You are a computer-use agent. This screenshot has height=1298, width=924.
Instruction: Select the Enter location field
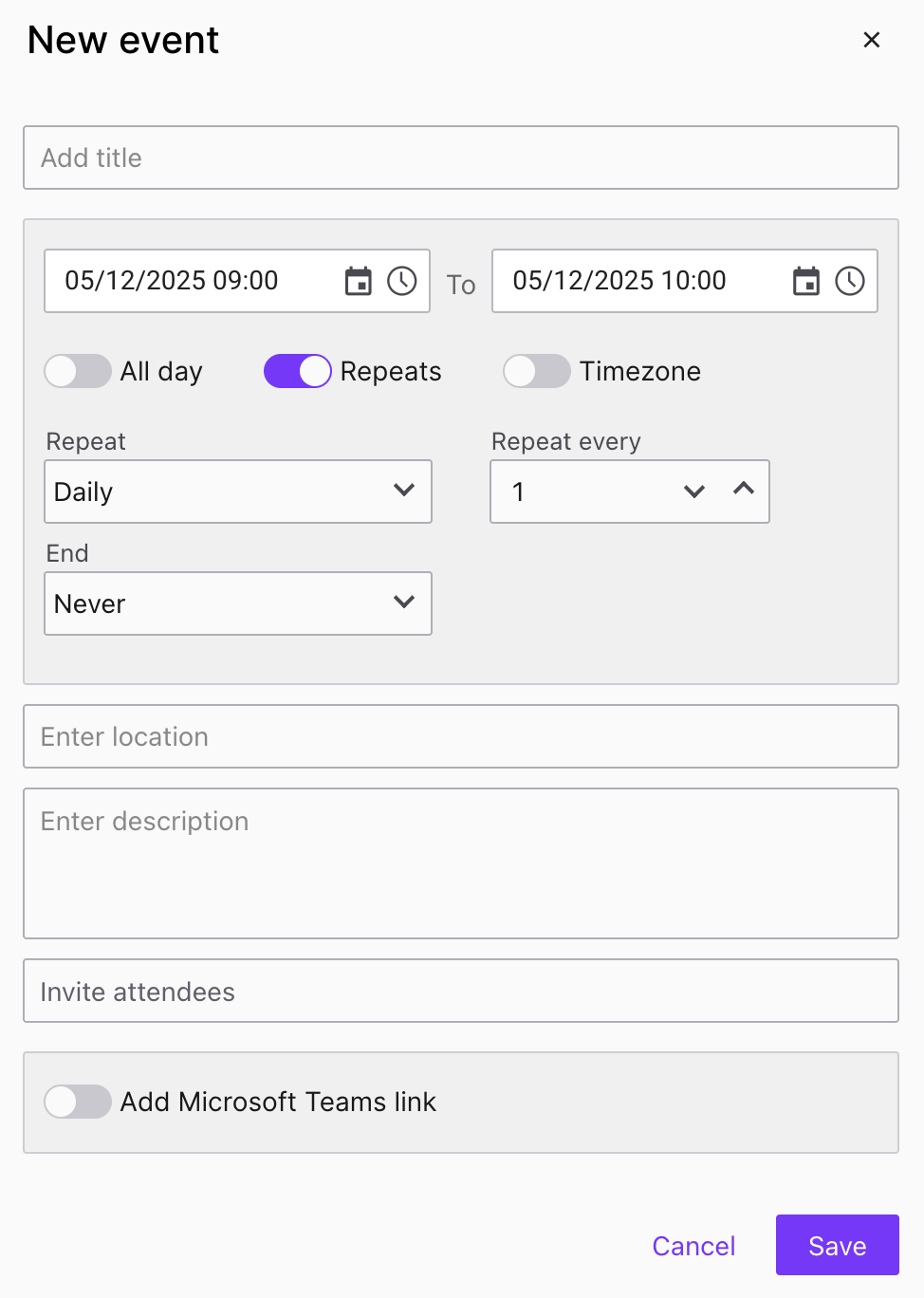click(x=461, y=736)
